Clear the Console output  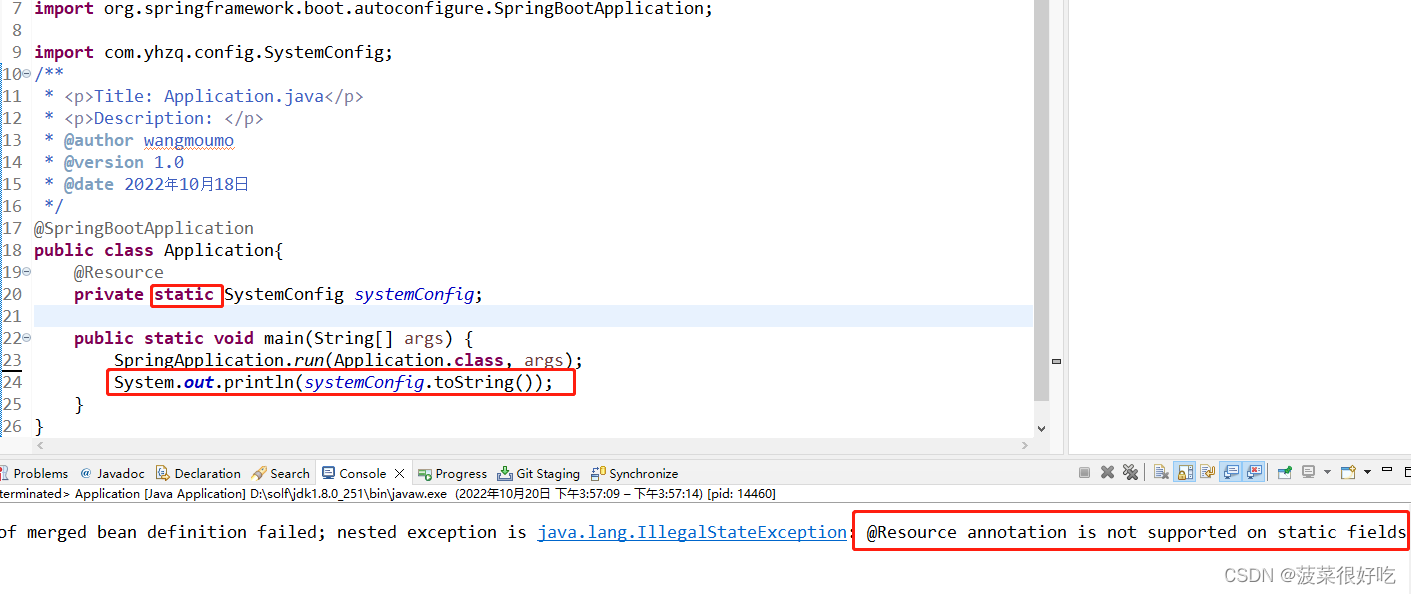[x=1159, y=471]
